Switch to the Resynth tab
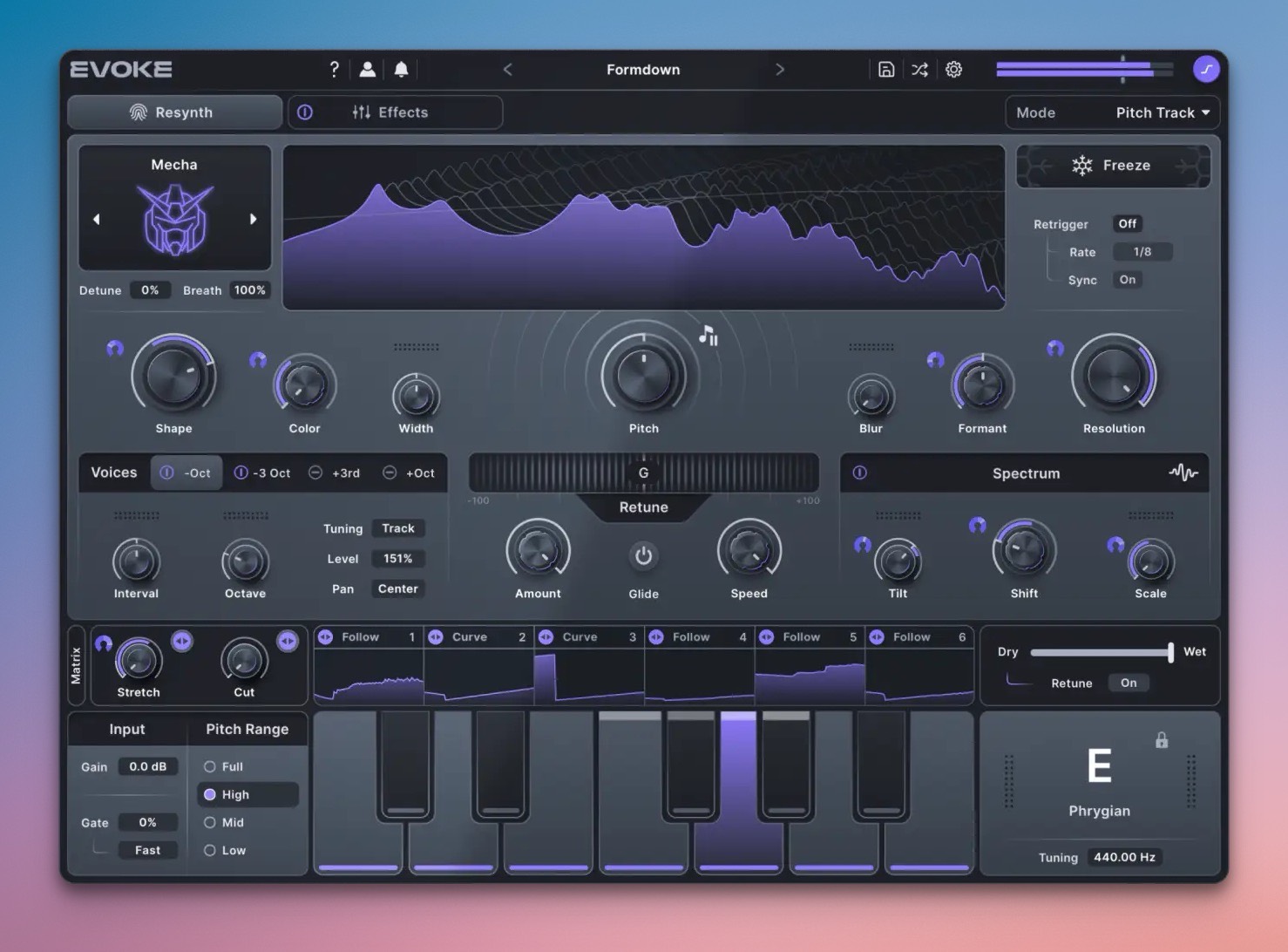 174,112
